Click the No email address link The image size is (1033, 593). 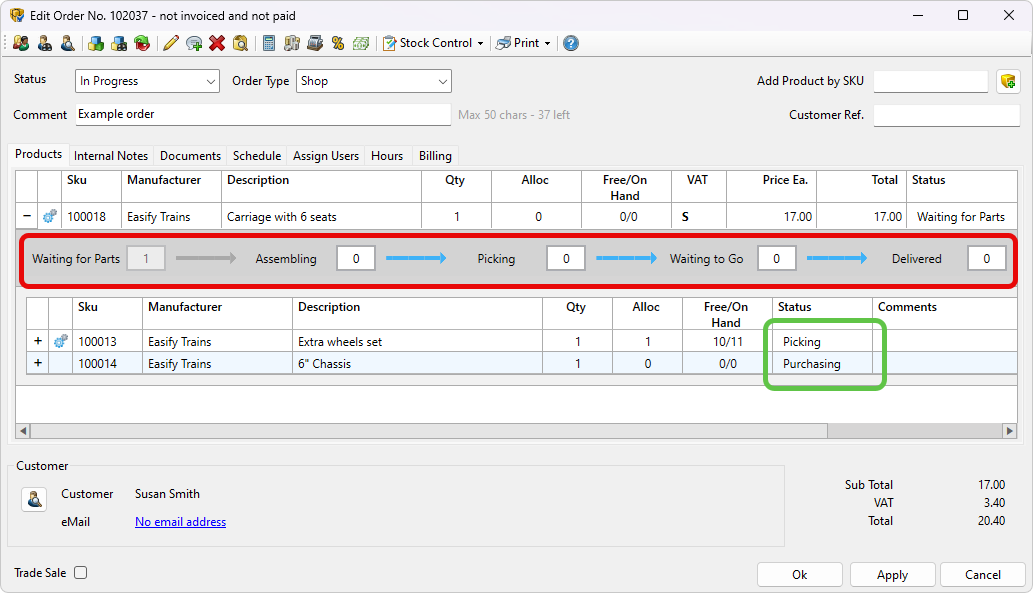[180, 522]
